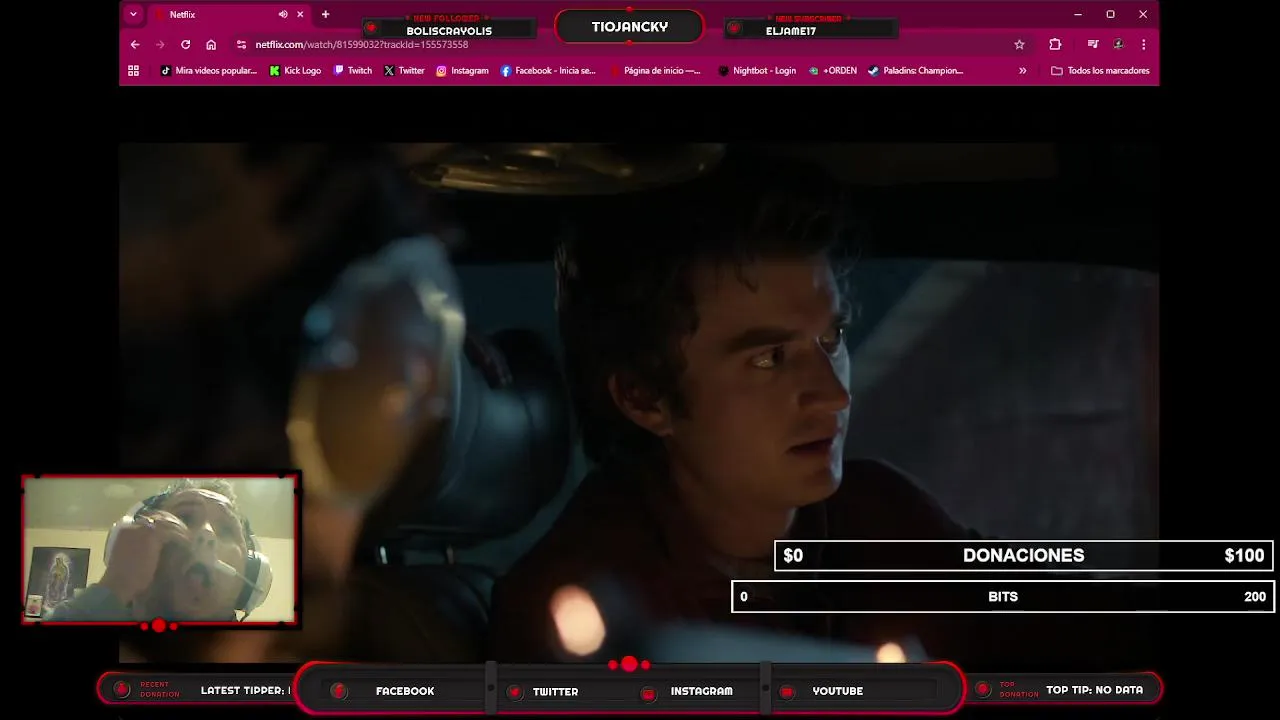Open the Nightbot - Login bookmark
The width and height of the screenshot is (1280, 720).
coord(757,71)
